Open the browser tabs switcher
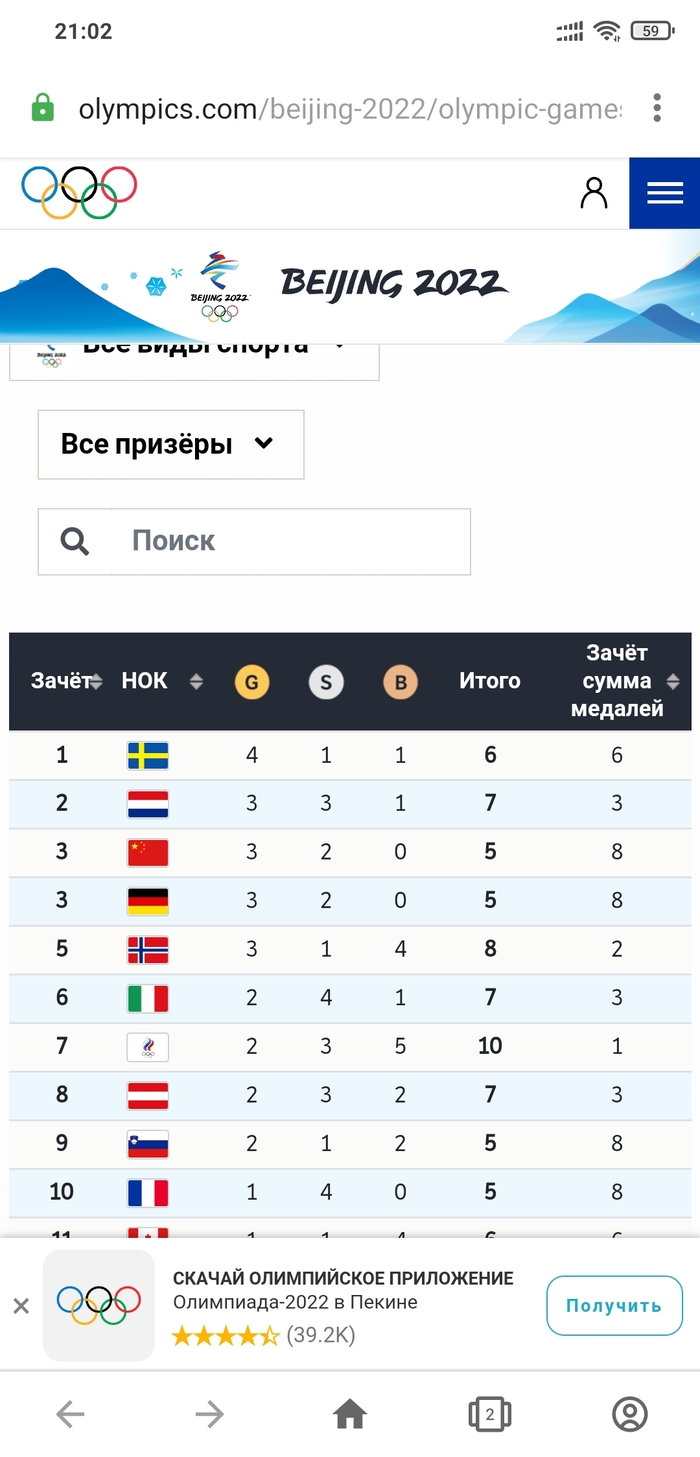Screen dimensions: 700x1457 489,1414
